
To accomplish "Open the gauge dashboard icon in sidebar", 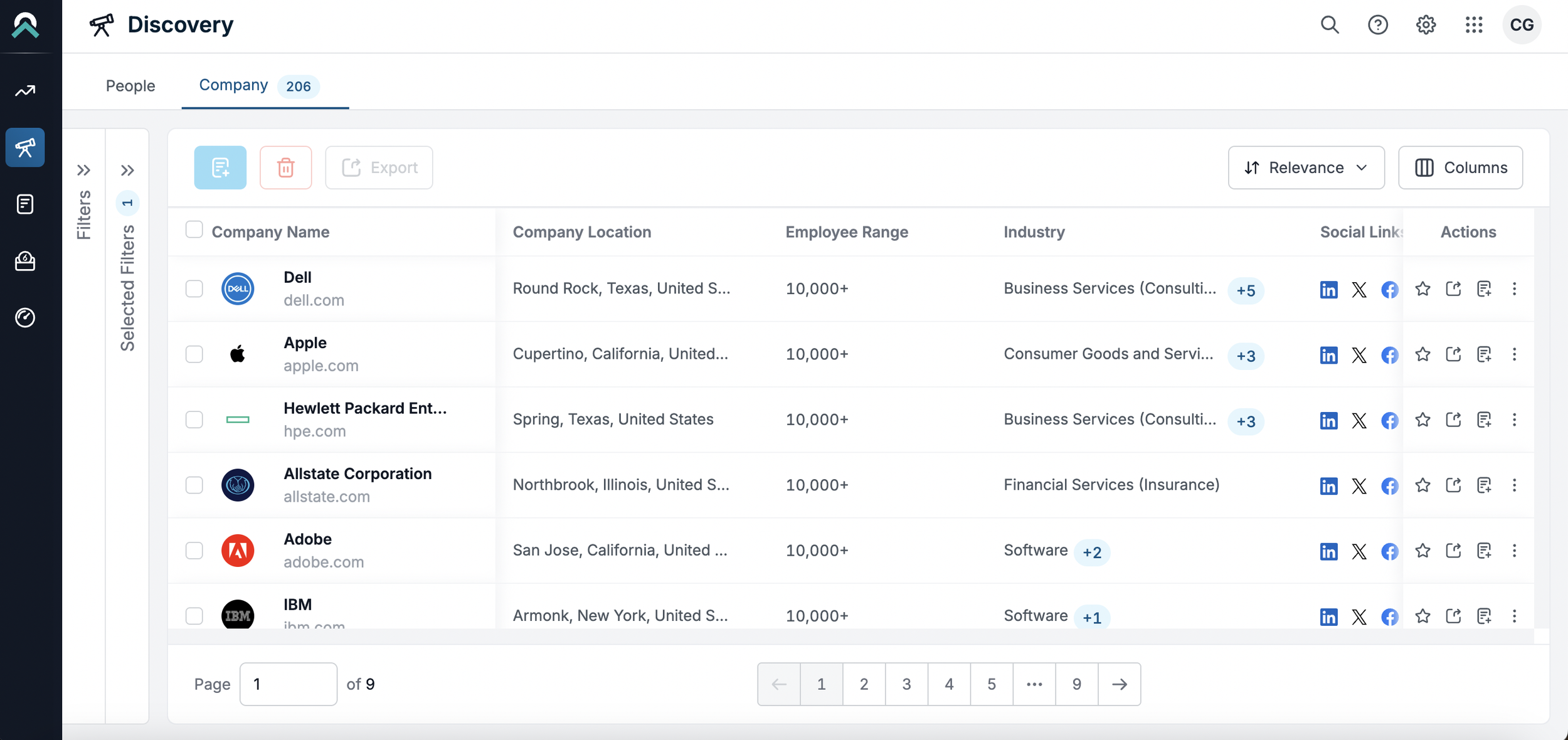I will (25, 317).
